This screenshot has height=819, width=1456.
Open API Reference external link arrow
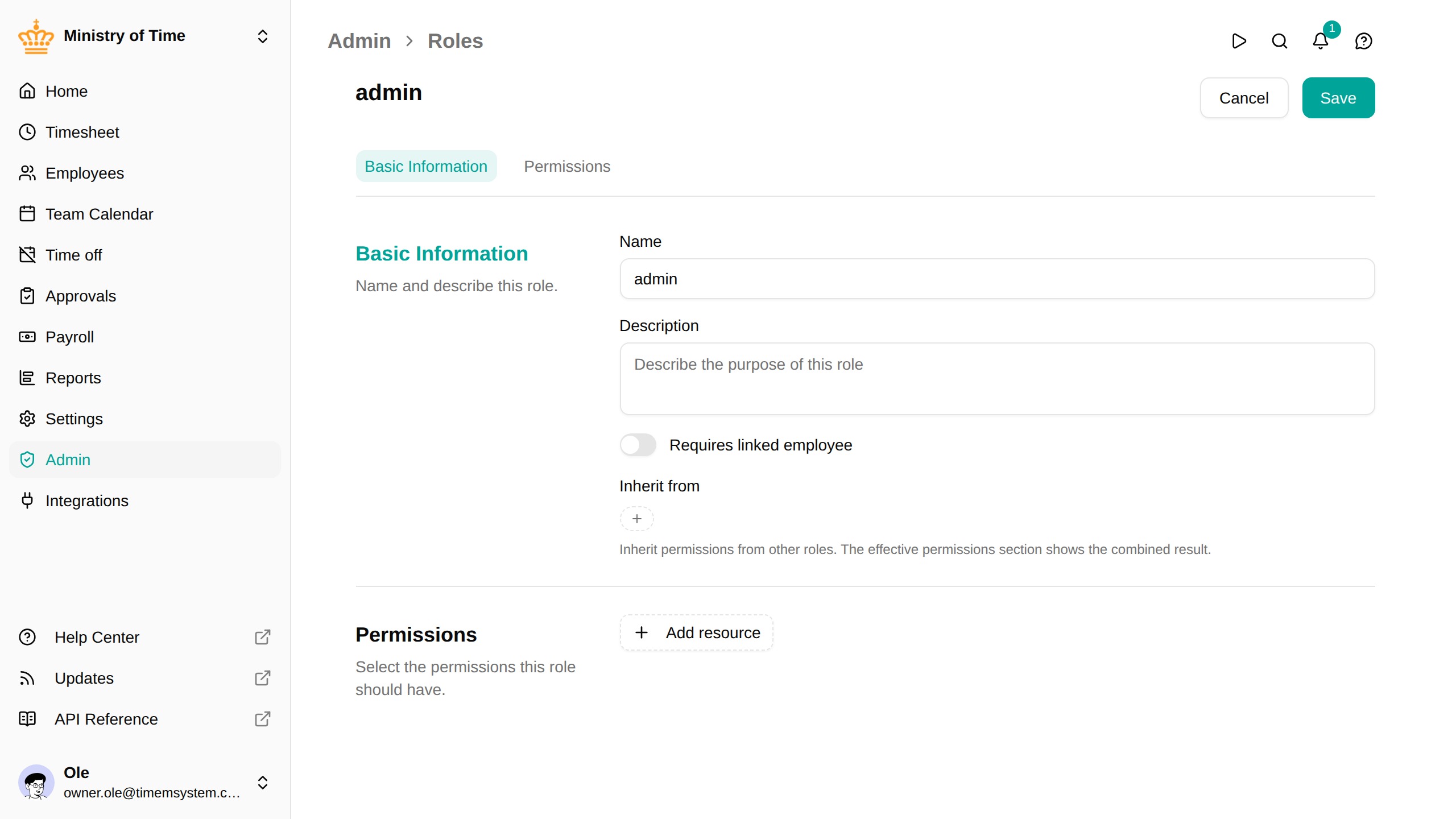pyautogui.click(x=263, y=719)
